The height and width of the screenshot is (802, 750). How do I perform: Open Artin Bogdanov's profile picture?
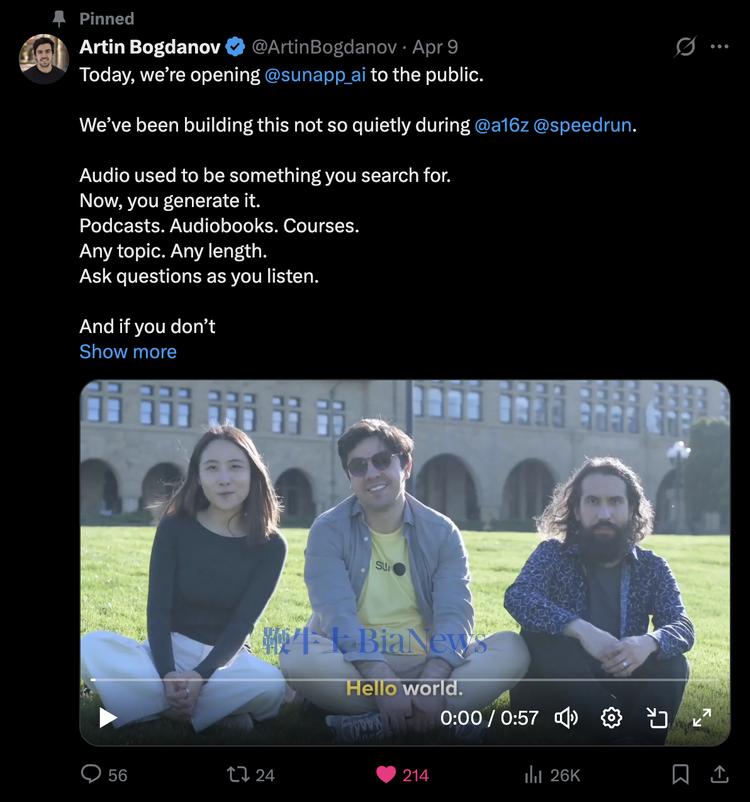click(43, 59)
